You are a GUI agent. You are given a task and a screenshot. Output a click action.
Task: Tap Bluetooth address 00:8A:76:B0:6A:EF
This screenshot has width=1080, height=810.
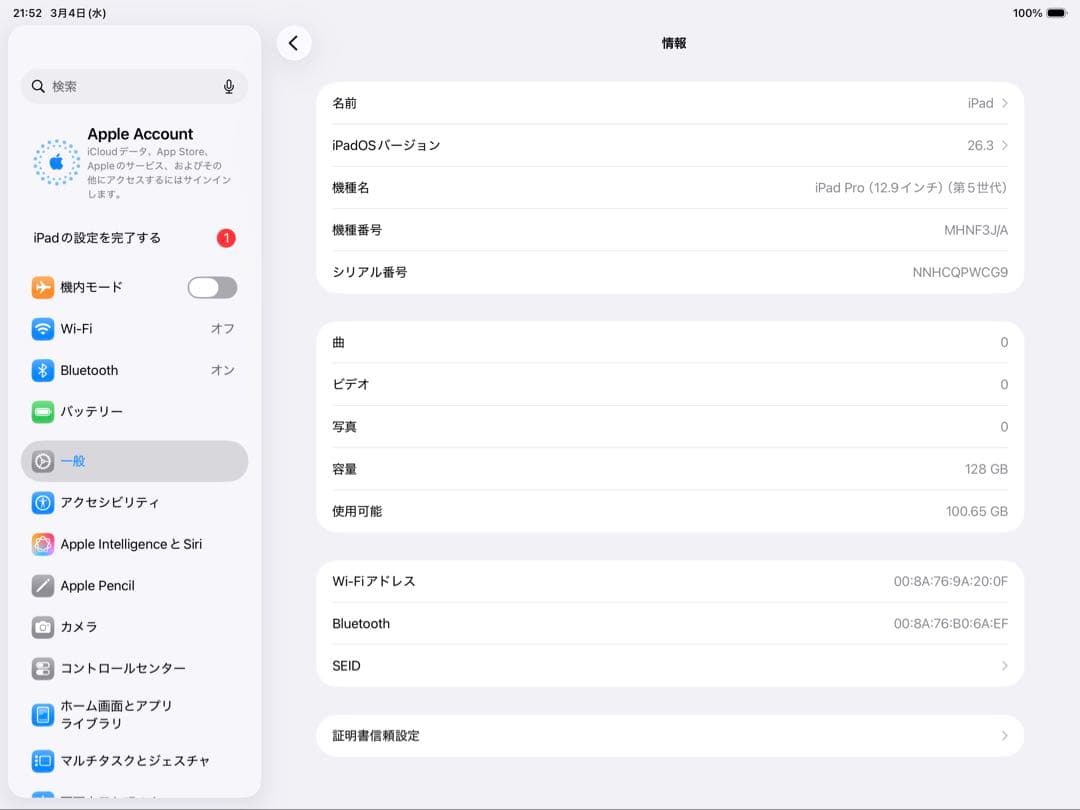tap(951, 624)
